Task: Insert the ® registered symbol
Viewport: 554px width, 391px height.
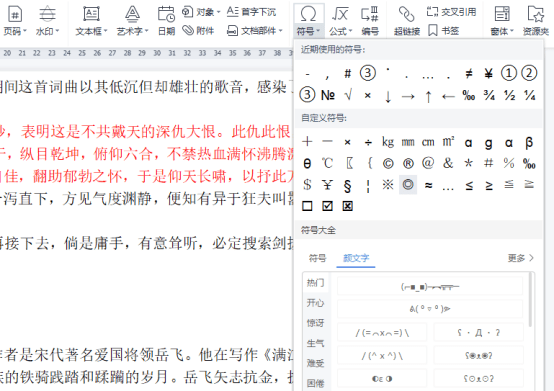Action: 408,163
